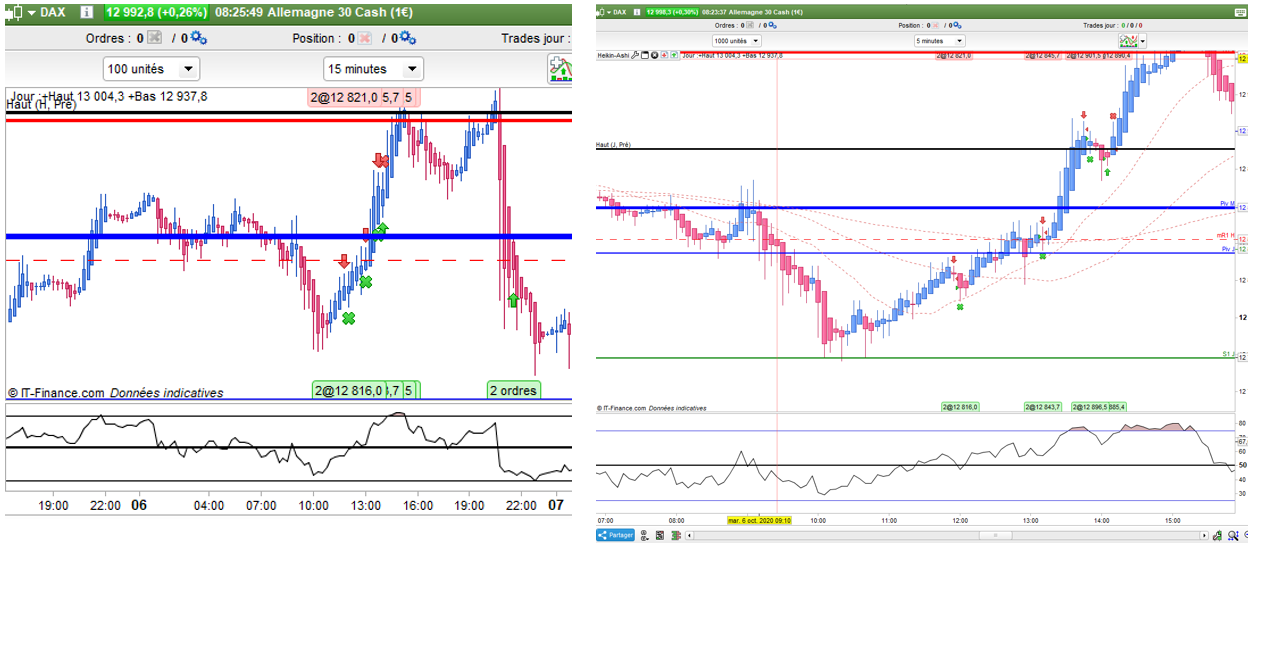Open position settings gear in right chart

point(957,25)
